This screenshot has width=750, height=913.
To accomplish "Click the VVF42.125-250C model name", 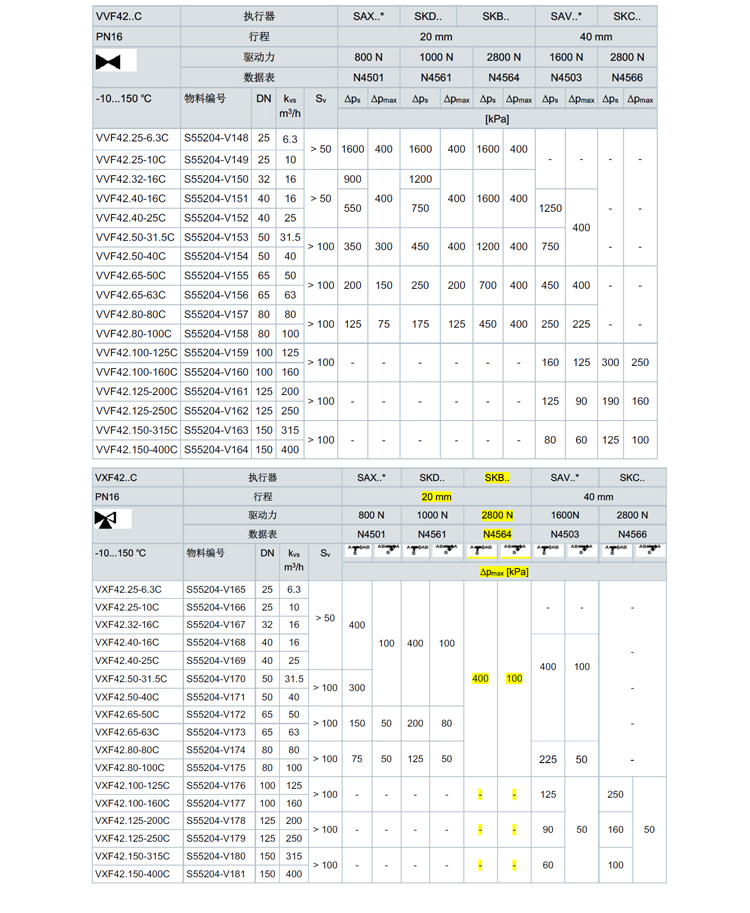I will point(136,411).
